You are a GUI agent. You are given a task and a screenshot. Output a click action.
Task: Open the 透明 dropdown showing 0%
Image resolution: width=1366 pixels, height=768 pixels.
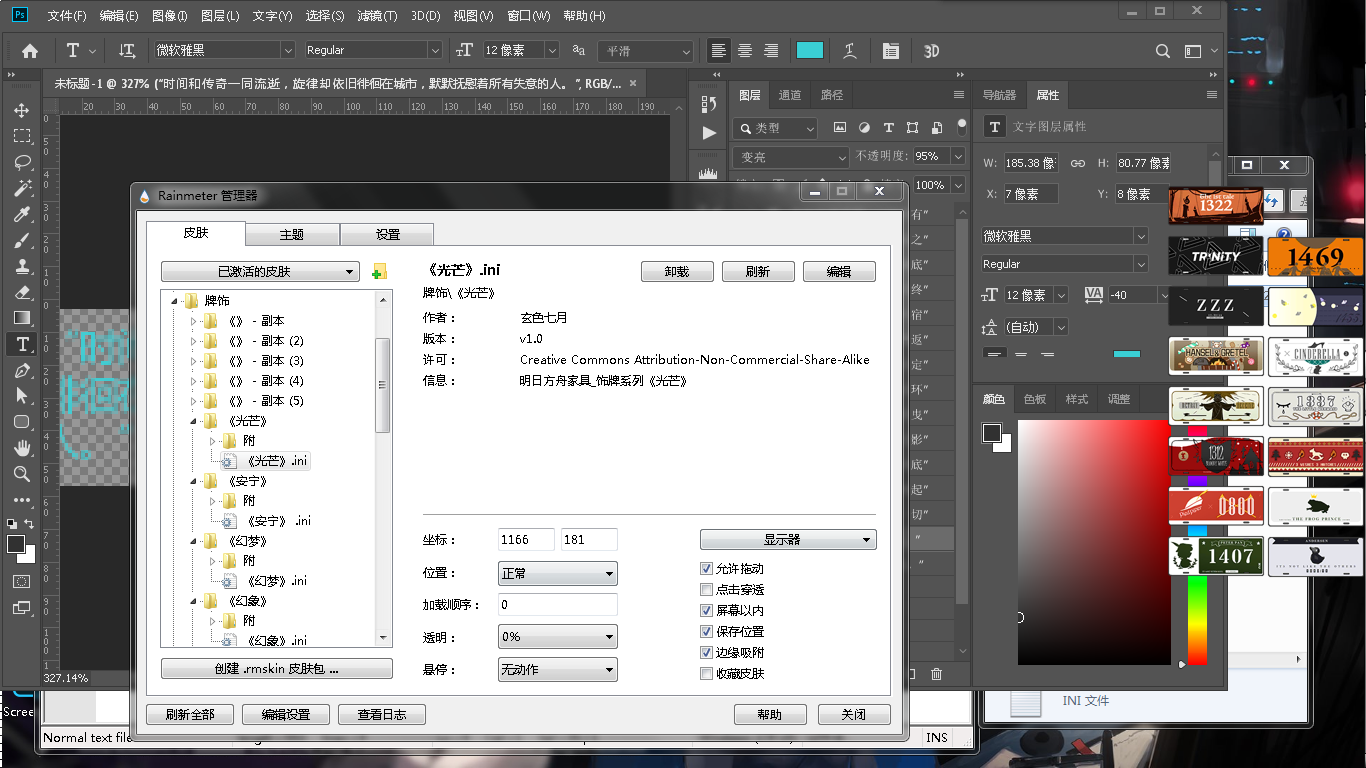[x=558, y=637]
